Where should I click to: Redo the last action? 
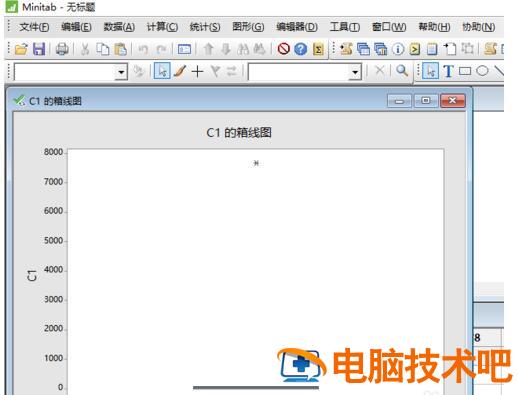pos(162,49)
